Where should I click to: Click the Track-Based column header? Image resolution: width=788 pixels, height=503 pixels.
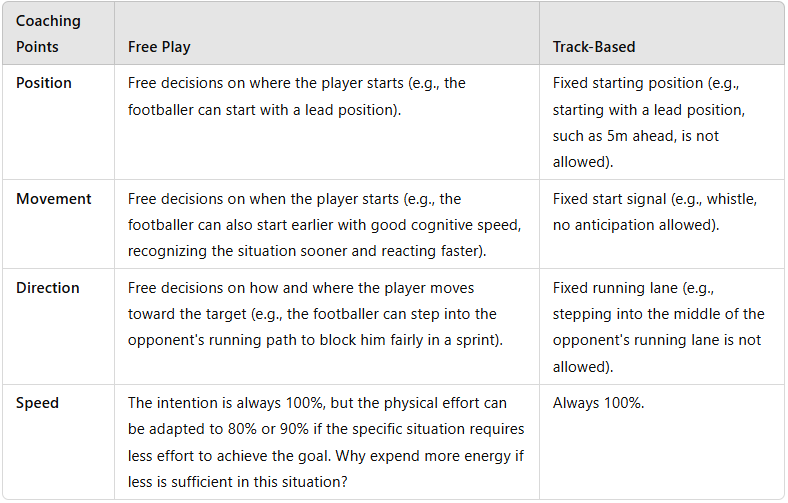point(594,47)
